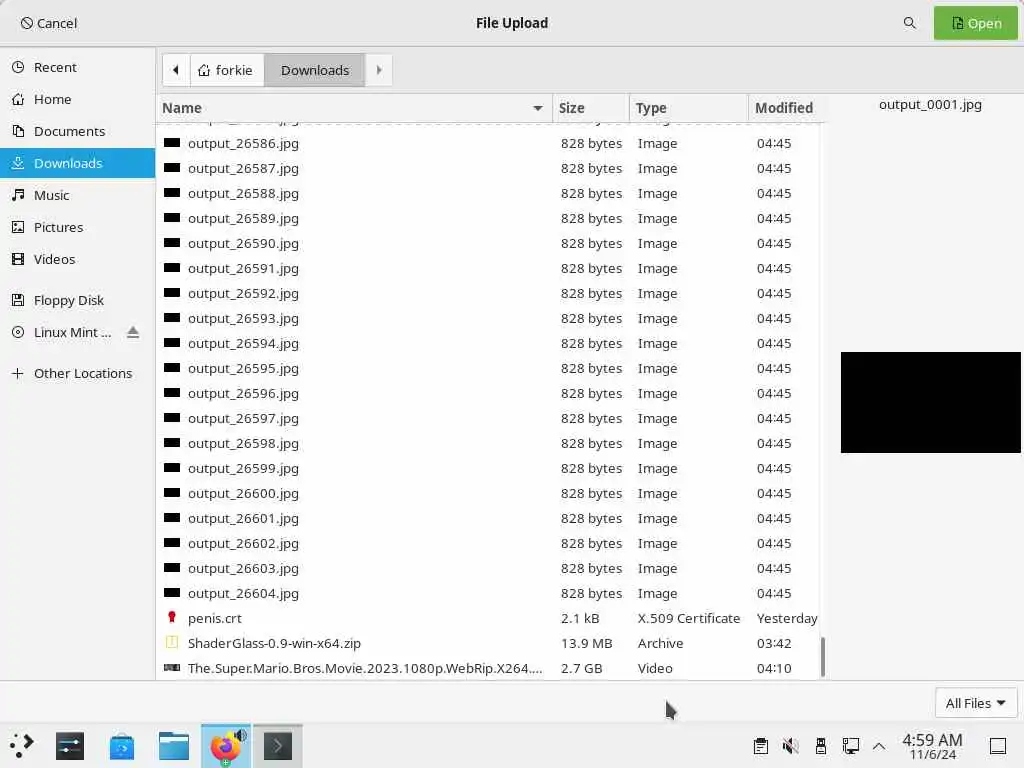1024x768 pixels.
Task: Open the software store taskbar icon
Action: point(122,746)
